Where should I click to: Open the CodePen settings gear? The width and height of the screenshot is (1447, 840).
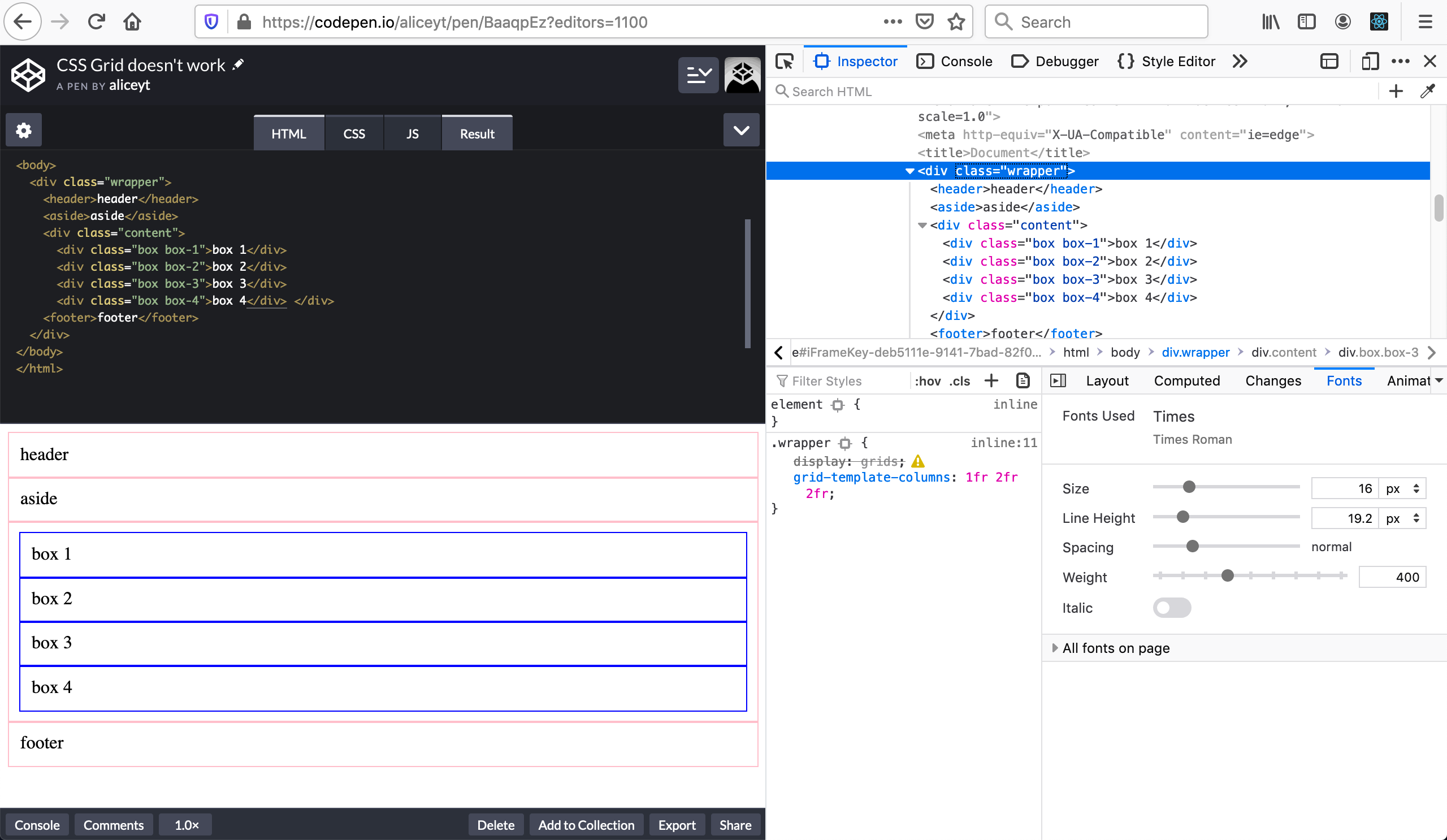tap(24, 131)
